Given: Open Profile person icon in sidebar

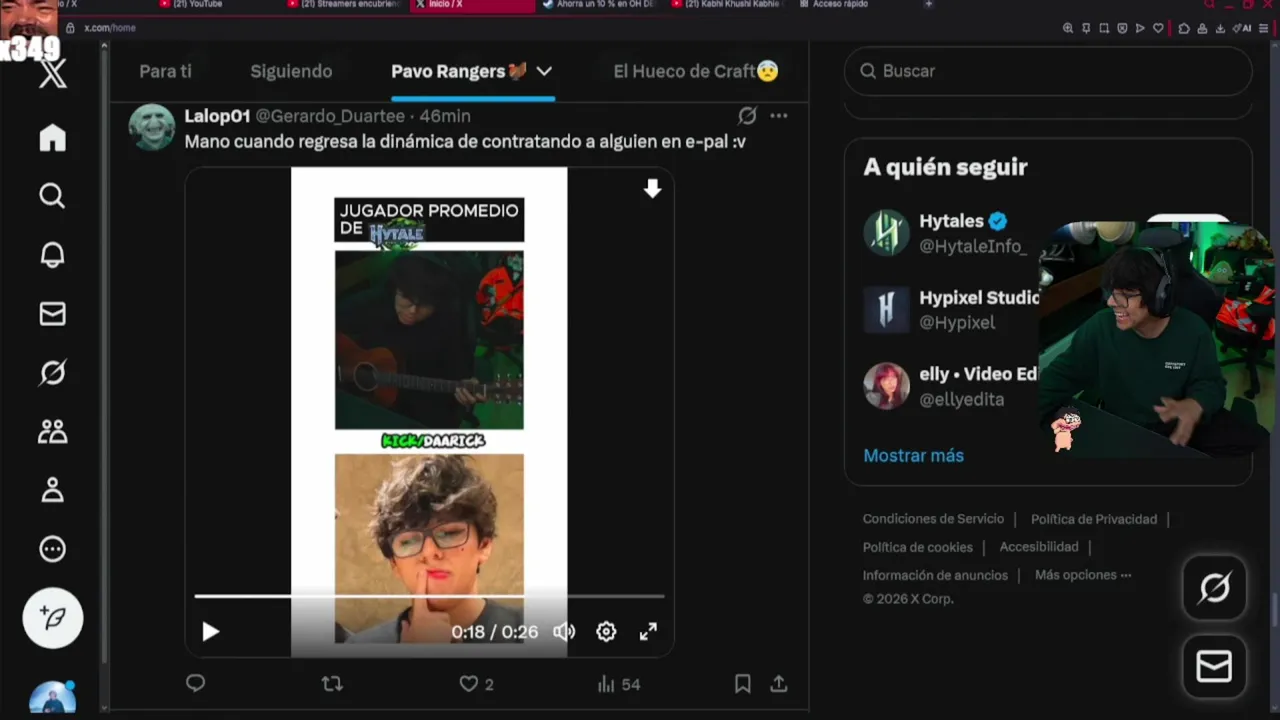Looking at the screenshot, I should pyautogui.click(x=52, y=490).
